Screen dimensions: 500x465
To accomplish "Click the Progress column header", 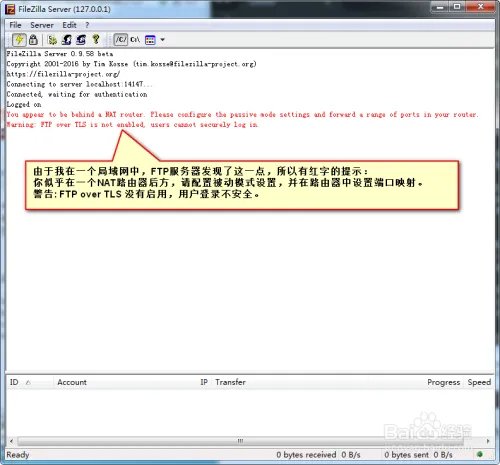I will pyautogui.click(x=443, y=382).
